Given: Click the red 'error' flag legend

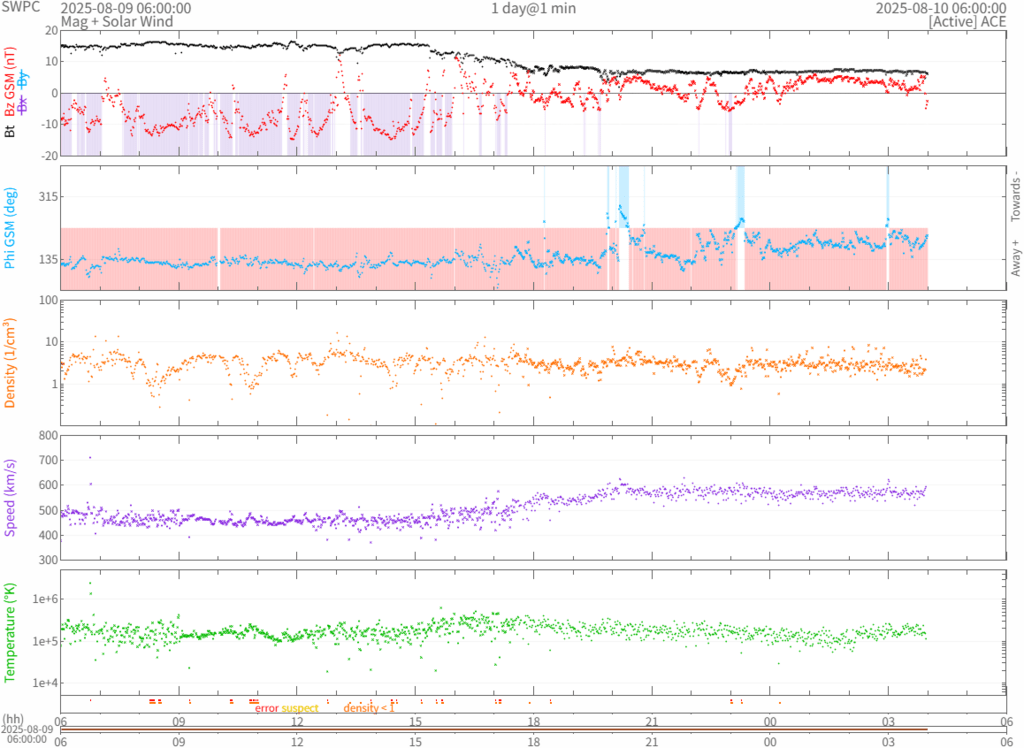Looking at the screenshot, I should tap(266, 708).
